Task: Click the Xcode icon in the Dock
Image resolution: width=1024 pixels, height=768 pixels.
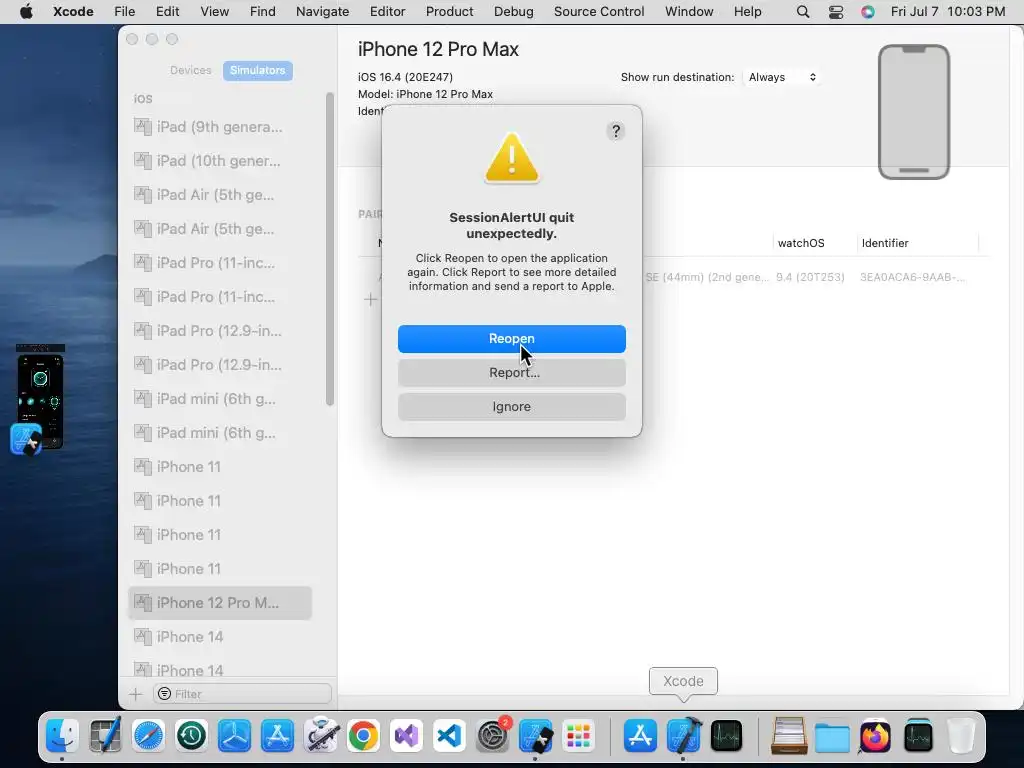Action: pos(683,736)
